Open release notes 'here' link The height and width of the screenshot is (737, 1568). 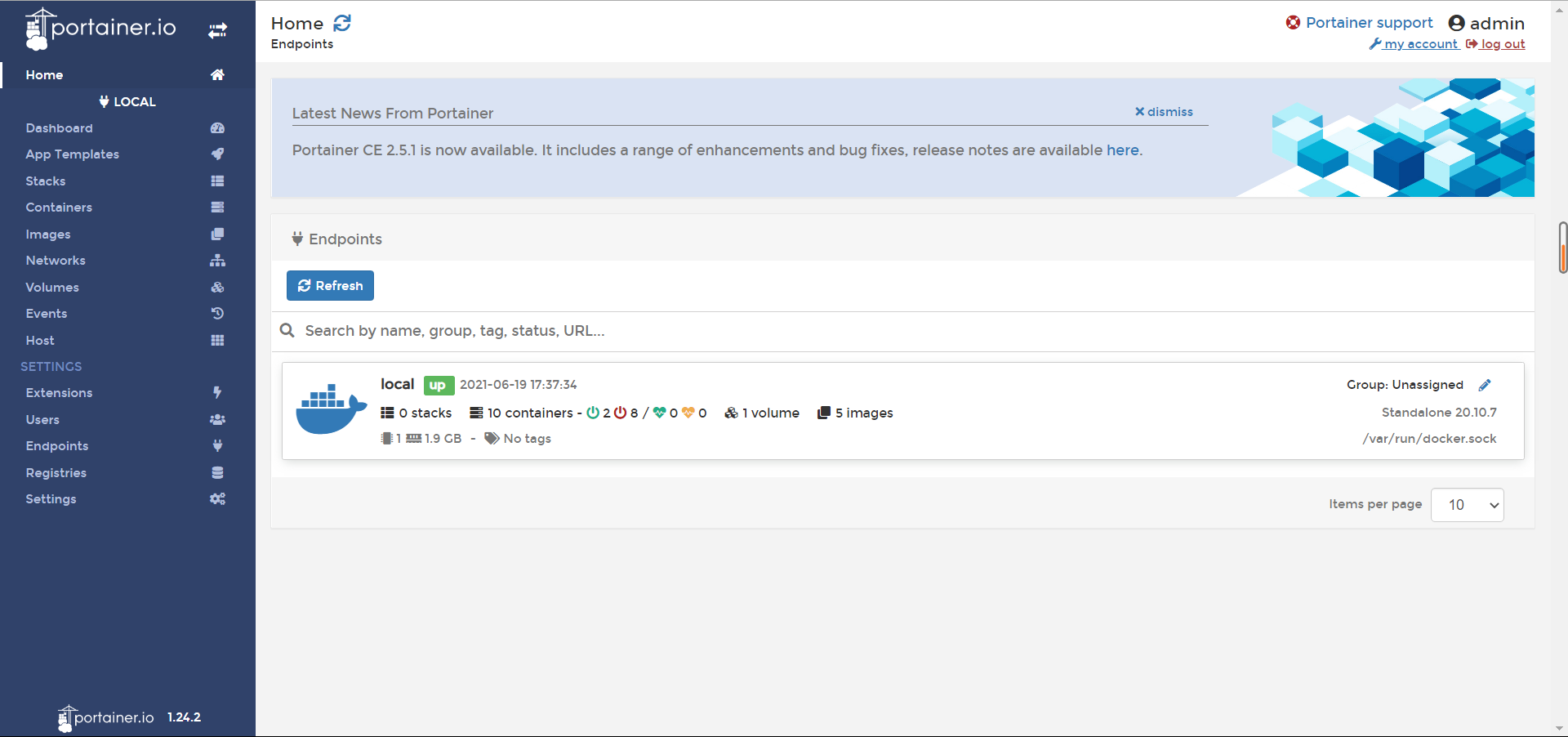click(x=1122, y=150)
